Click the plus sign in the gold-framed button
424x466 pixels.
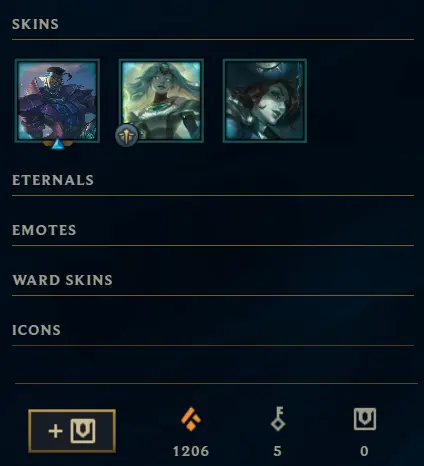click(55, 431)
